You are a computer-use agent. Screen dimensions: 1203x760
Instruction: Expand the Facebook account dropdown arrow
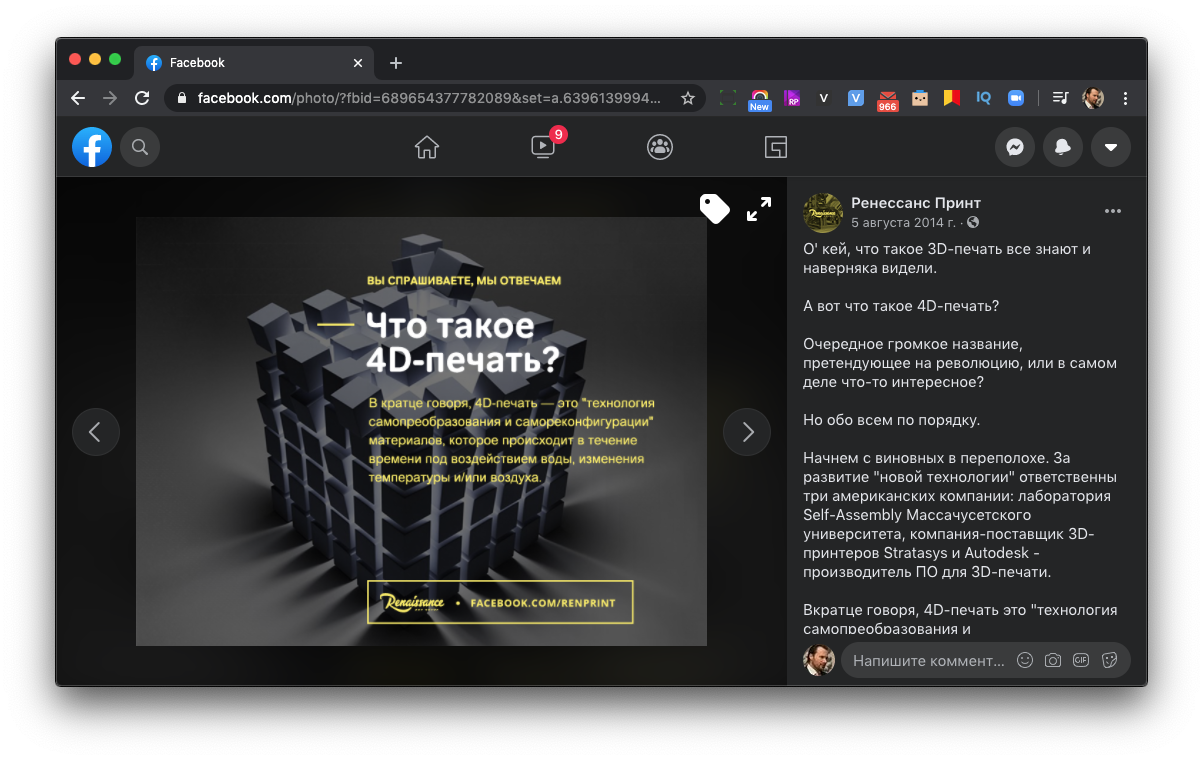1110,147
